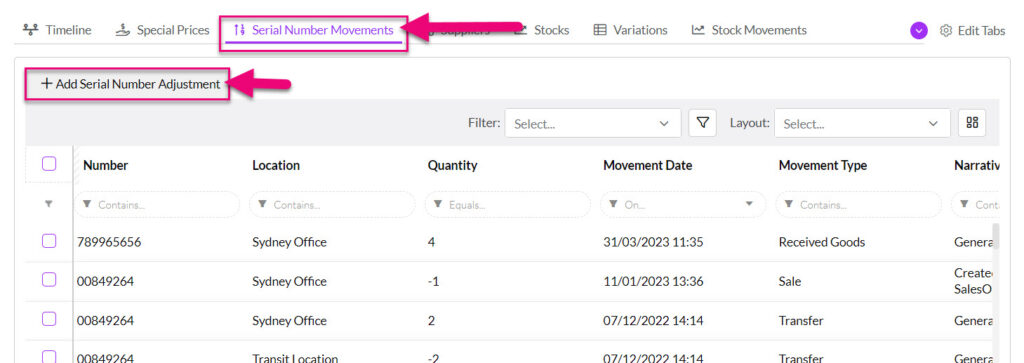Viewport: 1024px width, 363px height.
Task: Sort by Movement Date column header
Action: (647, 166)
